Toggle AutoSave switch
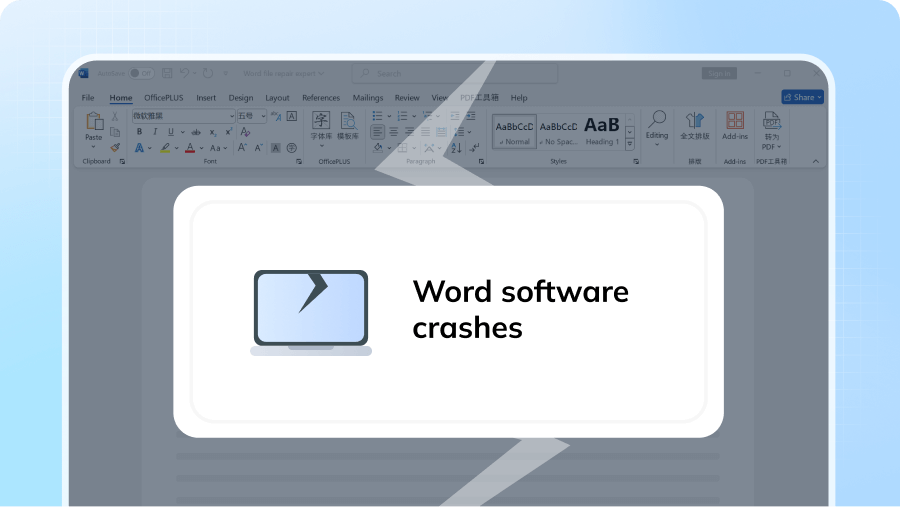Screen dimensions: 900x507 (x=141, y=73)
